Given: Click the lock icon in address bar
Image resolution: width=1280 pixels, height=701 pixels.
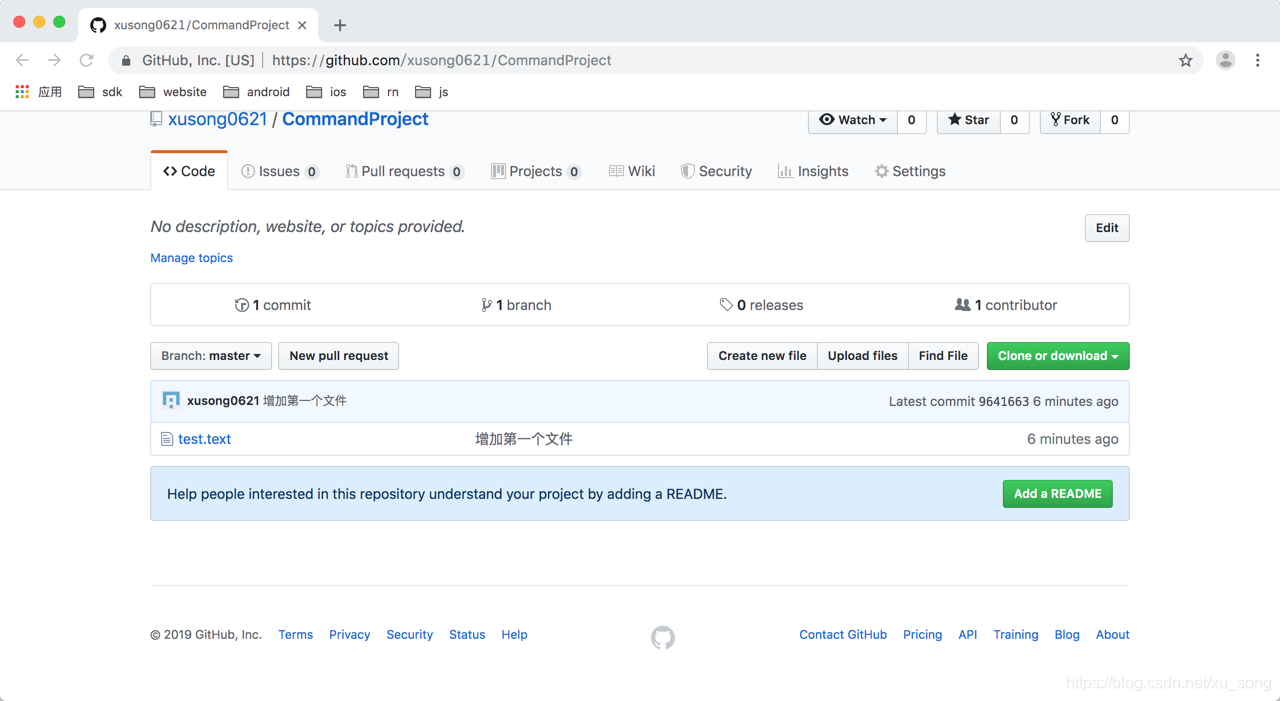Looking at the screenshot, I should (126, 60).
